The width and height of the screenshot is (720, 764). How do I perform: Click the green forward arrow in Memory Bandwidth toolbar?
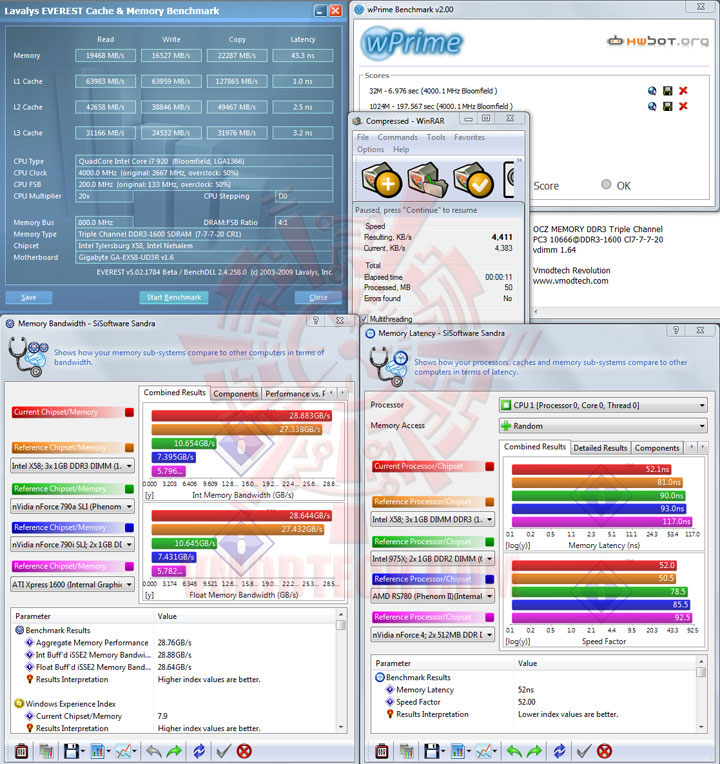[174, 751]
